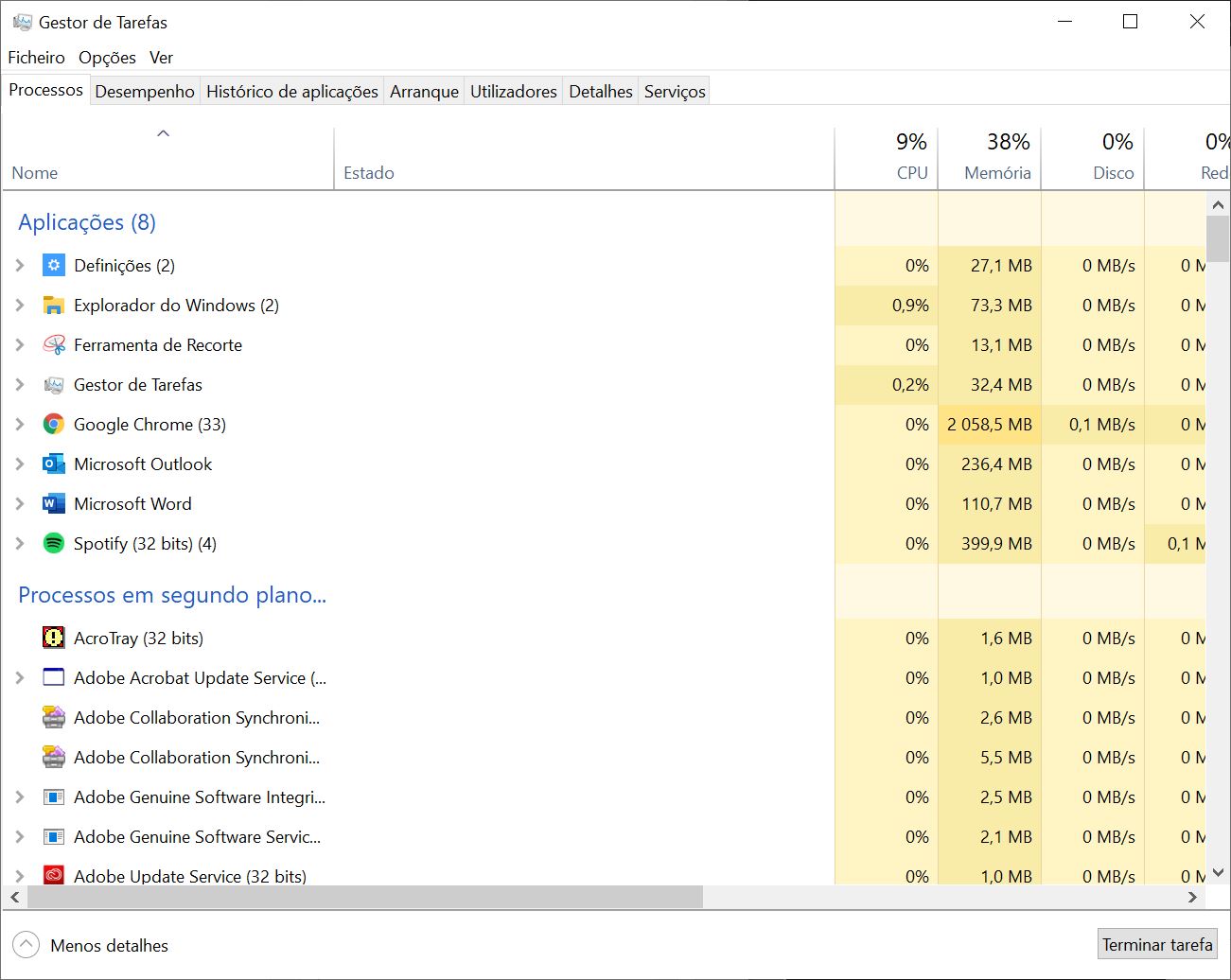This screenshot has width=1231, height=980.
Task: Sort by the Memória column header
Action: (x=990, y=159)
